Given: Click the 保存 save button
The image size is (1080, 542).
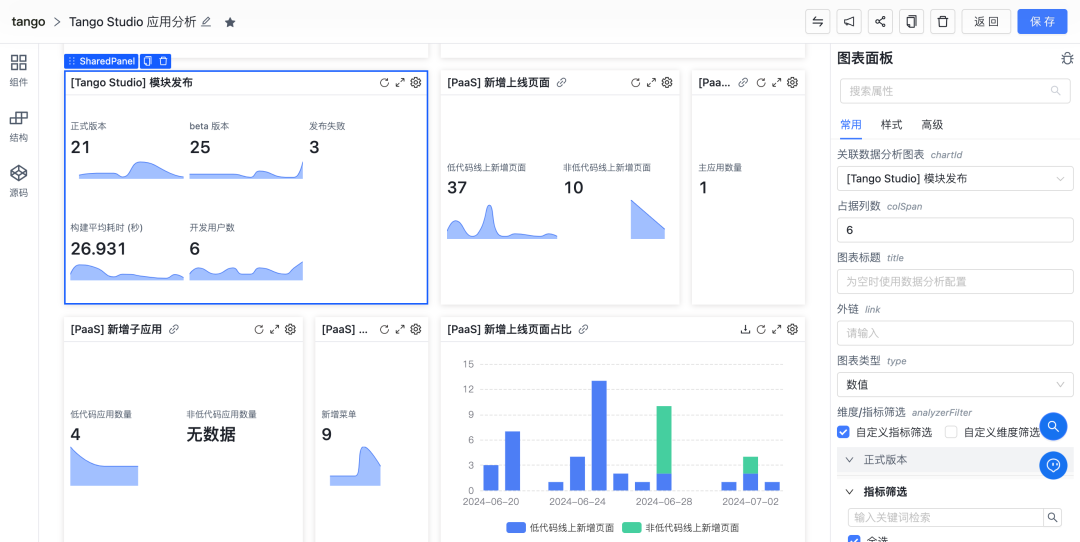Looking at the screenshot, I should coord(1042,22).
